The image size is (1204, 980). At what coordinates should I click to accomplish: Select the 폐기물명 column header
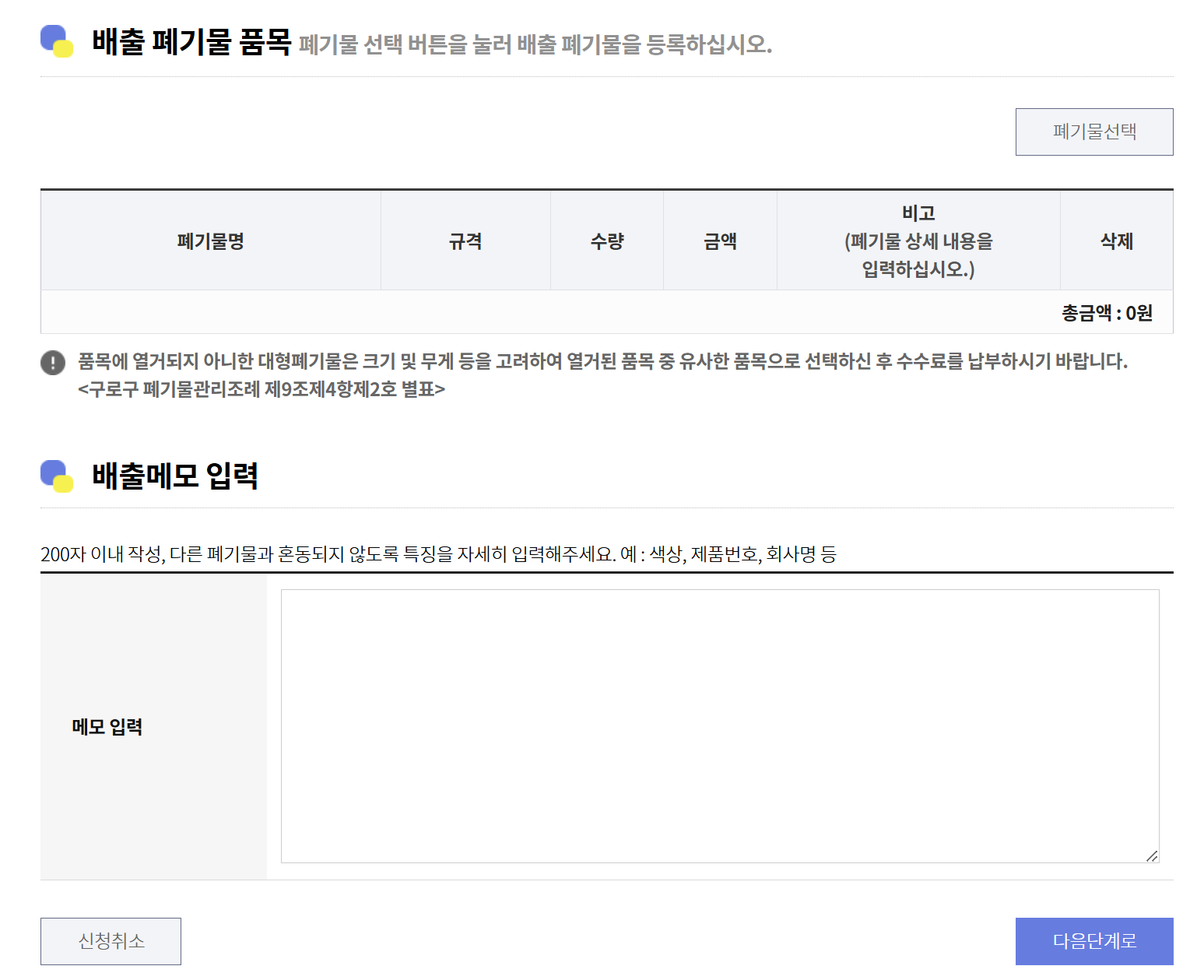(x=210, y=241)
